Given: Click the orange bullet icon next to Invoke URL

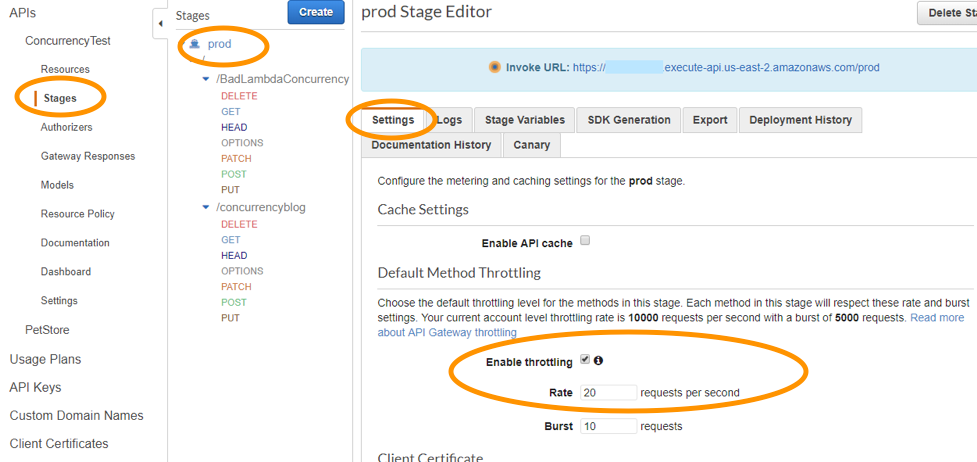Looking at the screenshot, I should [x=495, y=67].
